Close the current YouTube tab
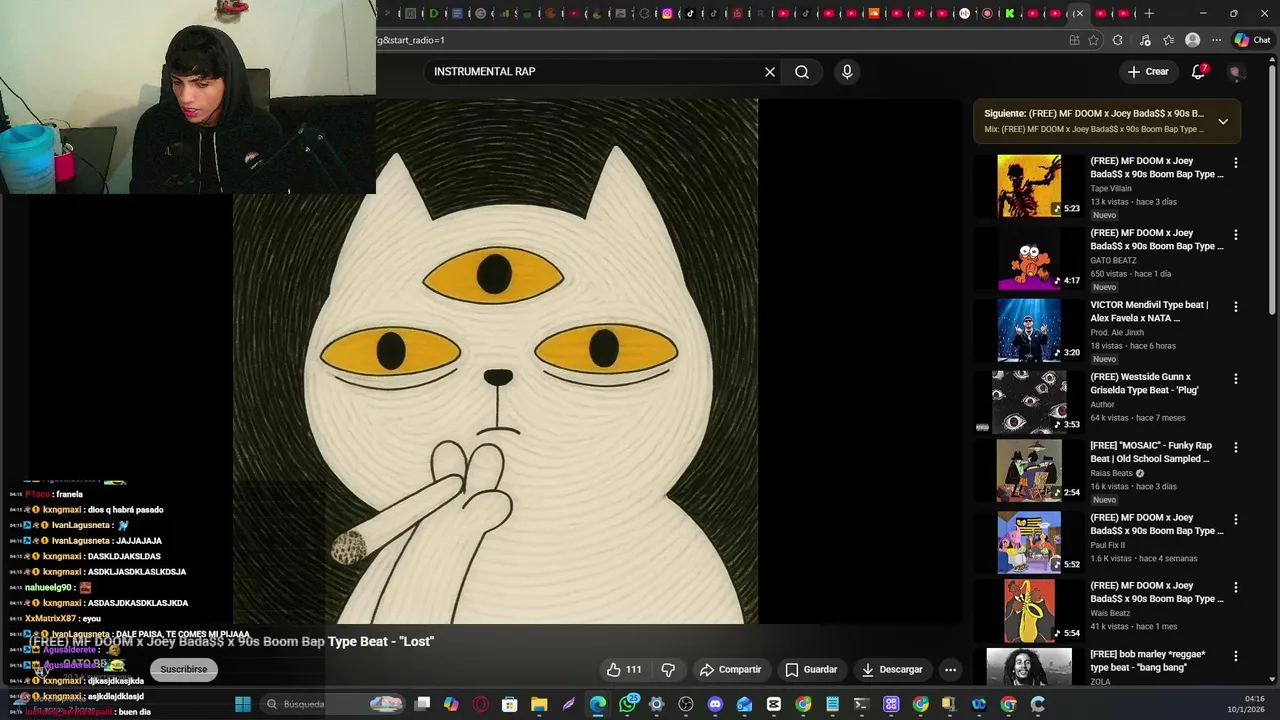Image resolution: width=1280 pixels, height=720 pixels. click(1079, 13)
